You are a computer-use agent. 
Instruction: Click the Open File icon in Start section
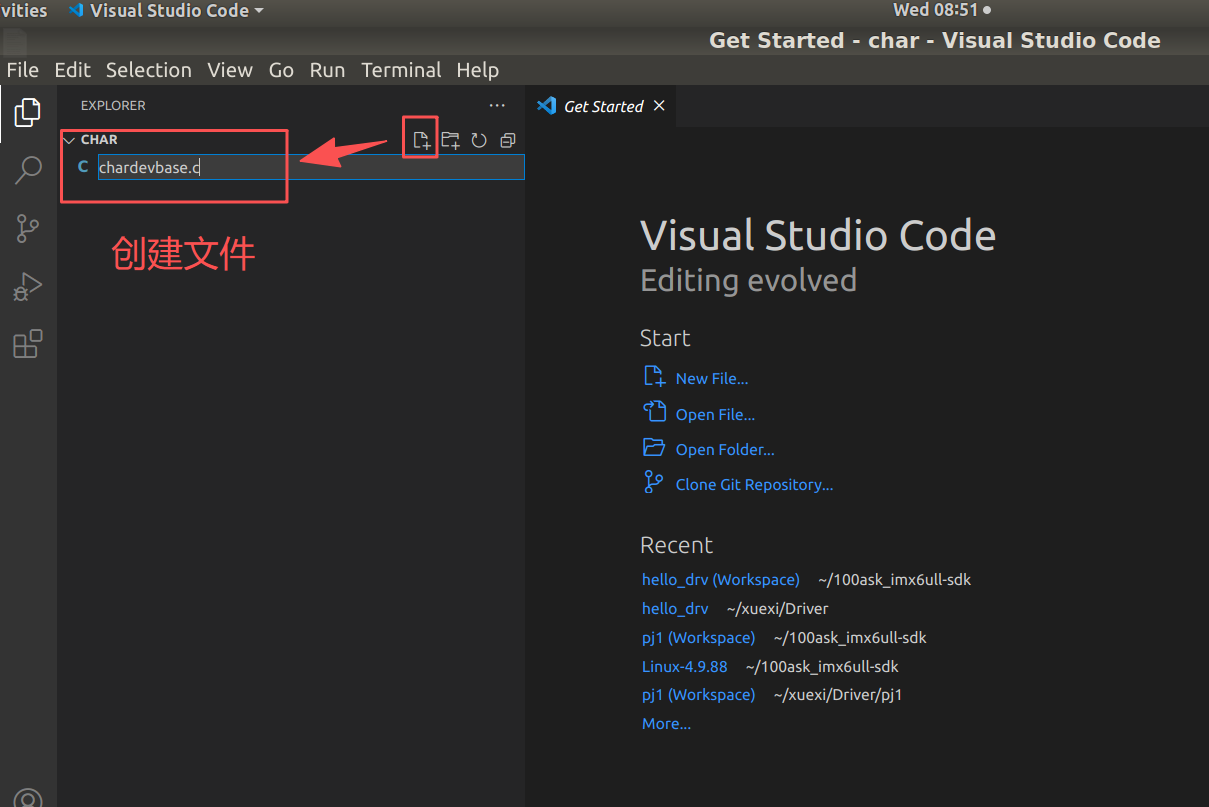[x=654, y=412]
